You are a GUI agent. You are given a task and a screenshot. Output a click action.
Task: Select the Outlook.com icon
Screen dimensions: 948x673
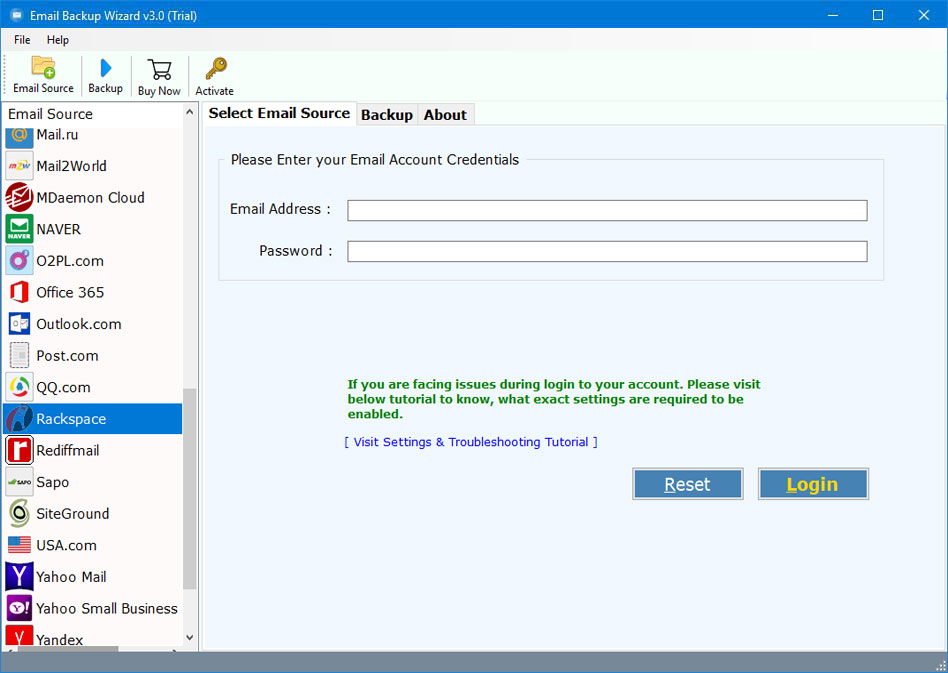tap(19, 324)
